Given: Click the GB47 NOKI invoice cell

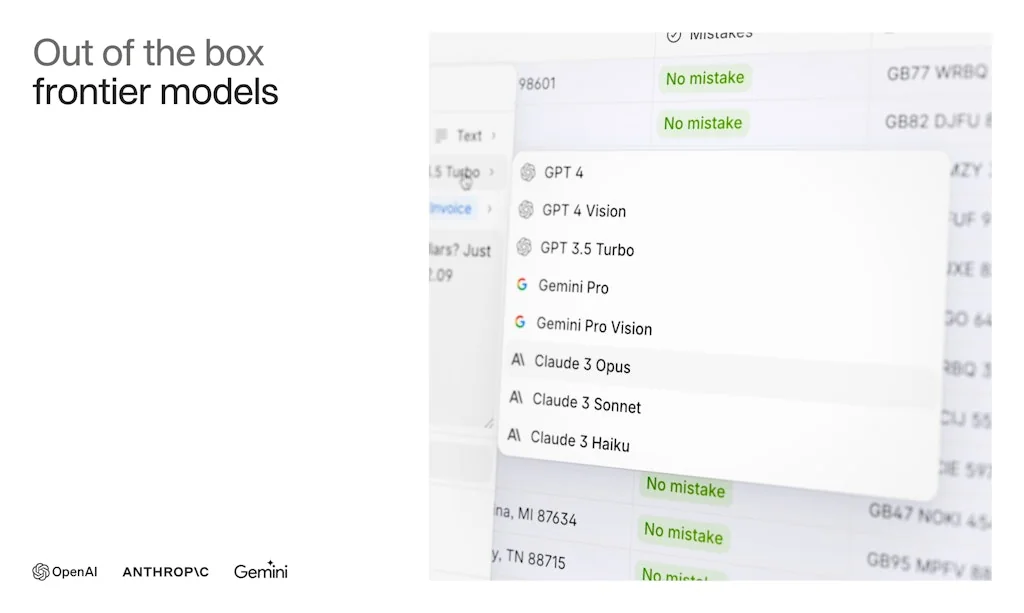Looking at the screenshot, I should tap(910, 516).
